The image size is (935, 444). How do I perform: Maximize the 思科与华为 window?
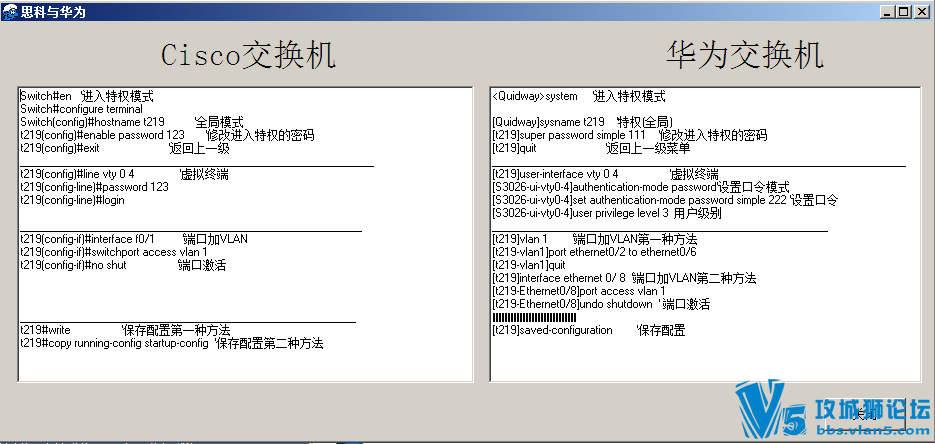coord(905,11)
